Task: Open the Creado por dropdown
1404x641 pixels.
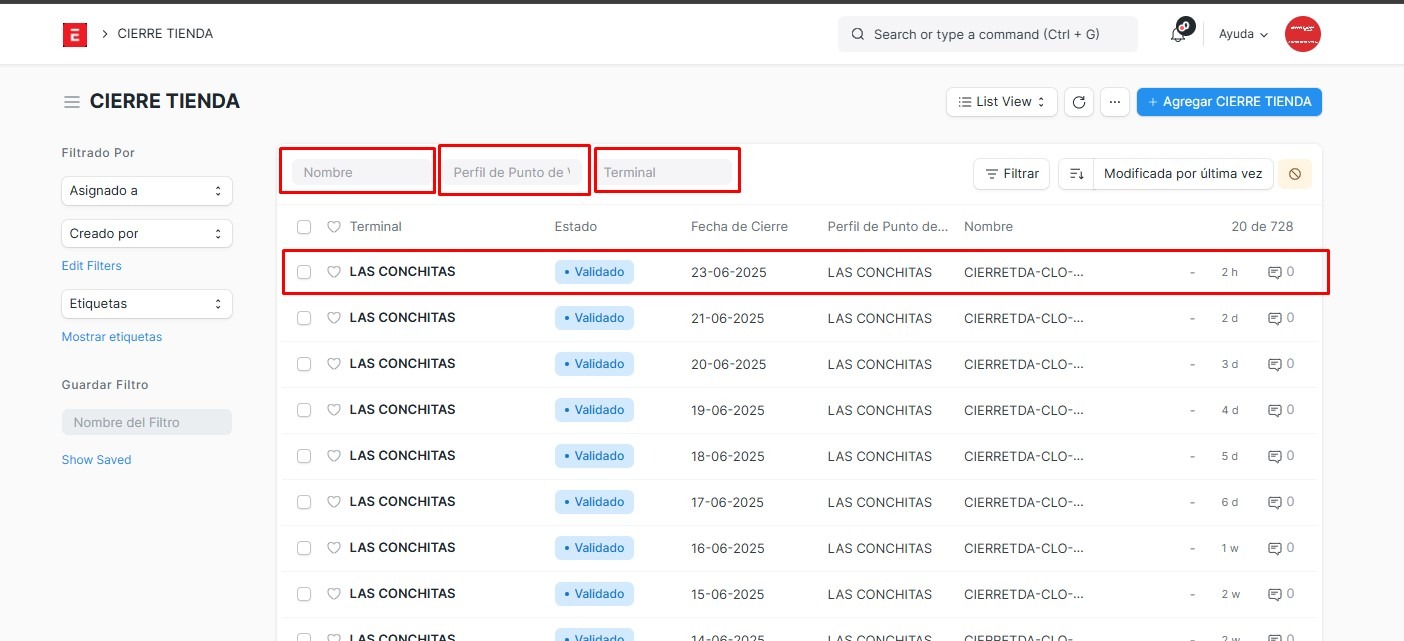Action: (x=147, y=234)
